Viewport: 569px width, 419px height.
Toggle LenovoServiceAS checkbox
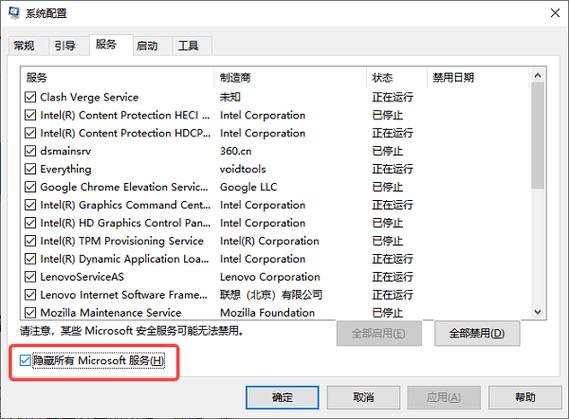point(30,277)
